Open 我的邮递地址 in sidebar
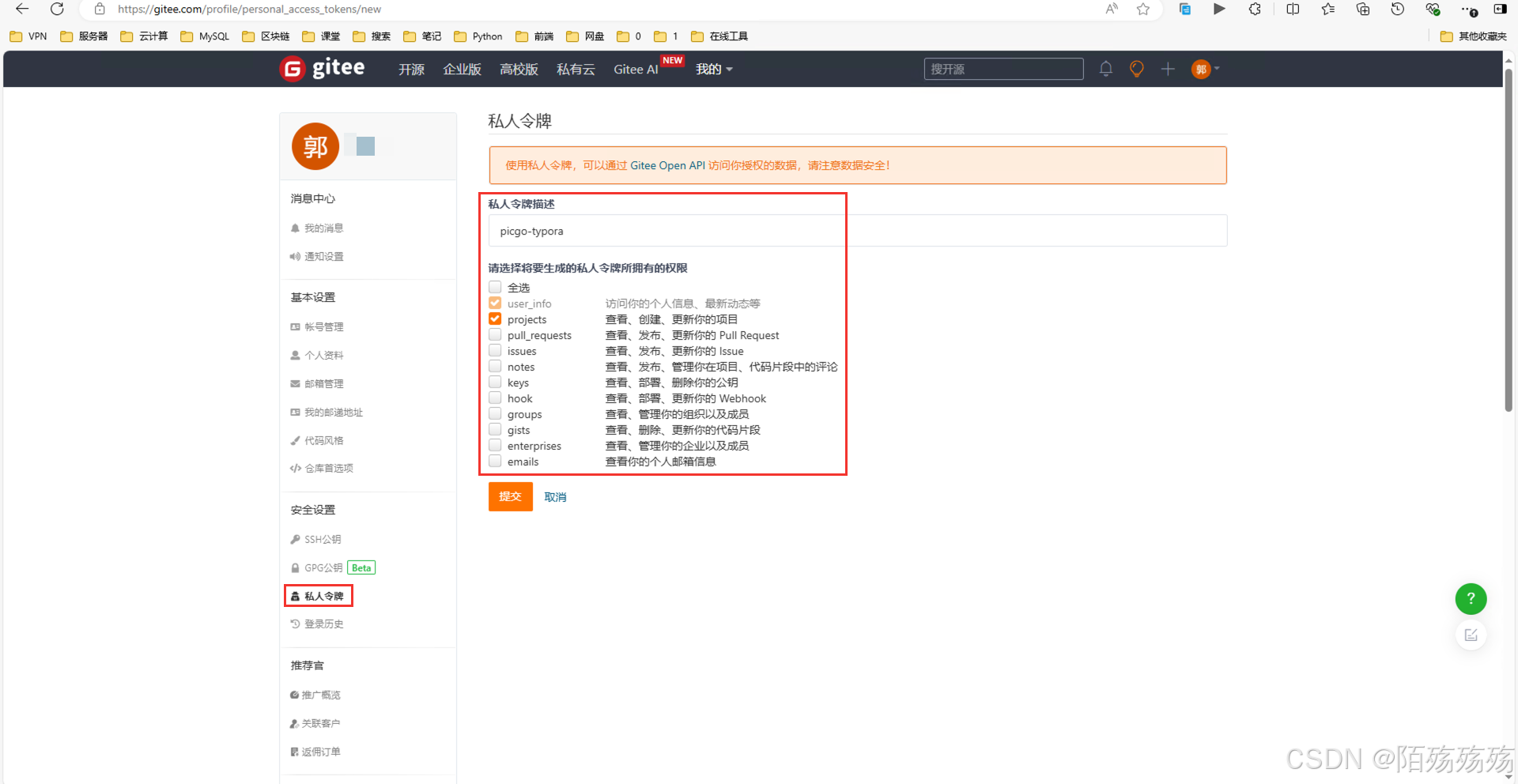 327,413
